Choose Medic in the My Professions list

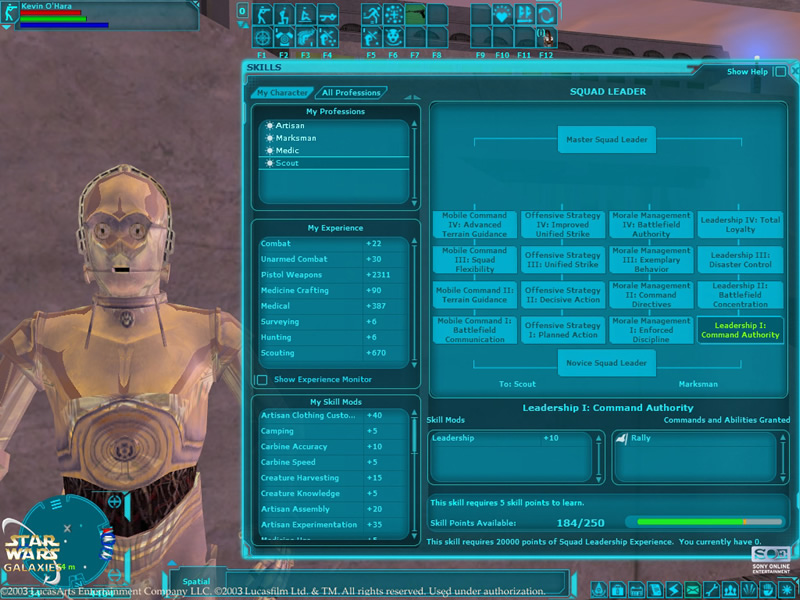287,151
